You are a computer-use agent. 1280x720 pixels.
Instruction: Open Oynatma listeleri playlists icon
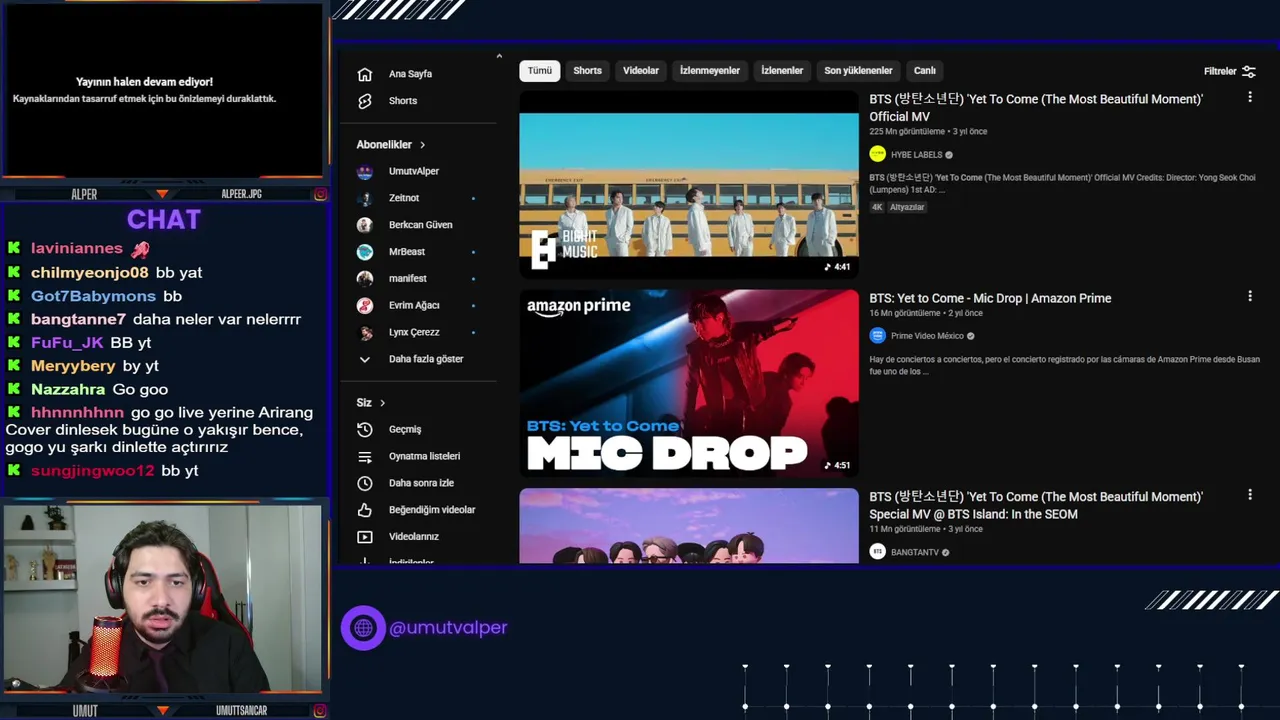coord(365,456)
